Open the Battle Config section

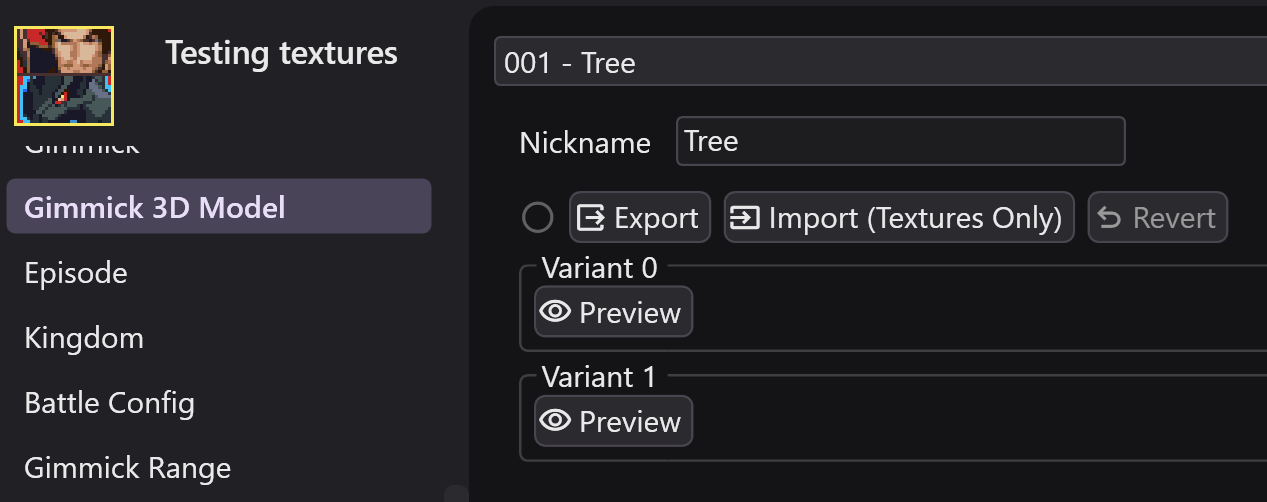(x=109, y=403)
